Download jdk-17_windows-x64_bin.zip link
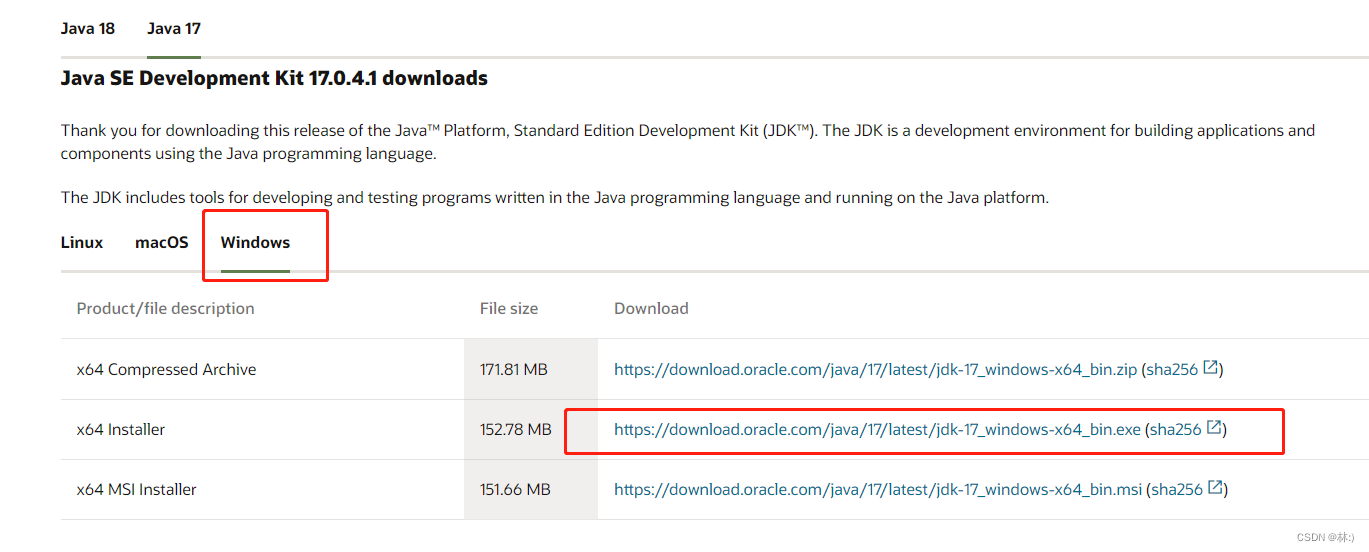 (876, 369)
